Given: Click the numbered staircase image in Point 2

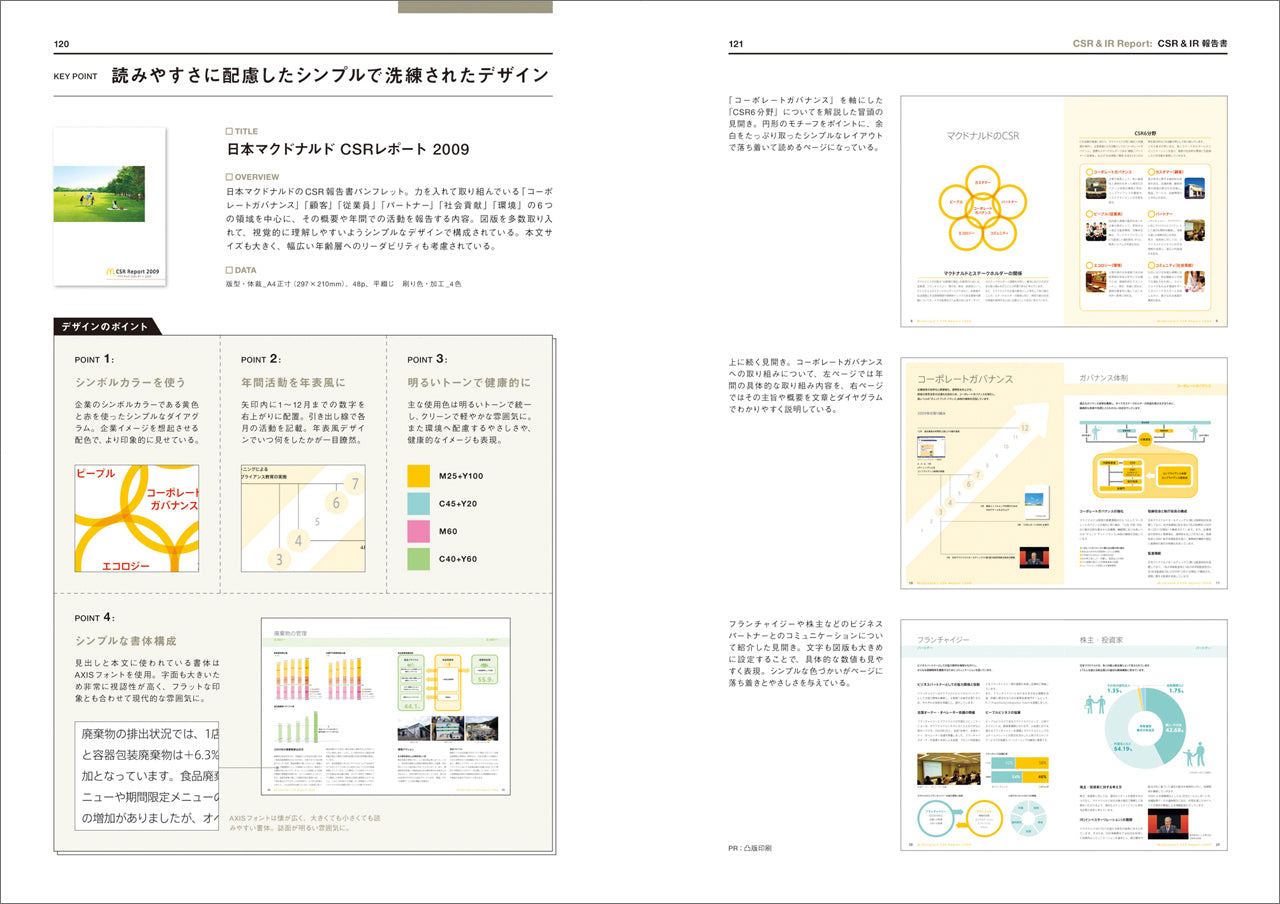Looking at the screenshot, I should point(303,518).
